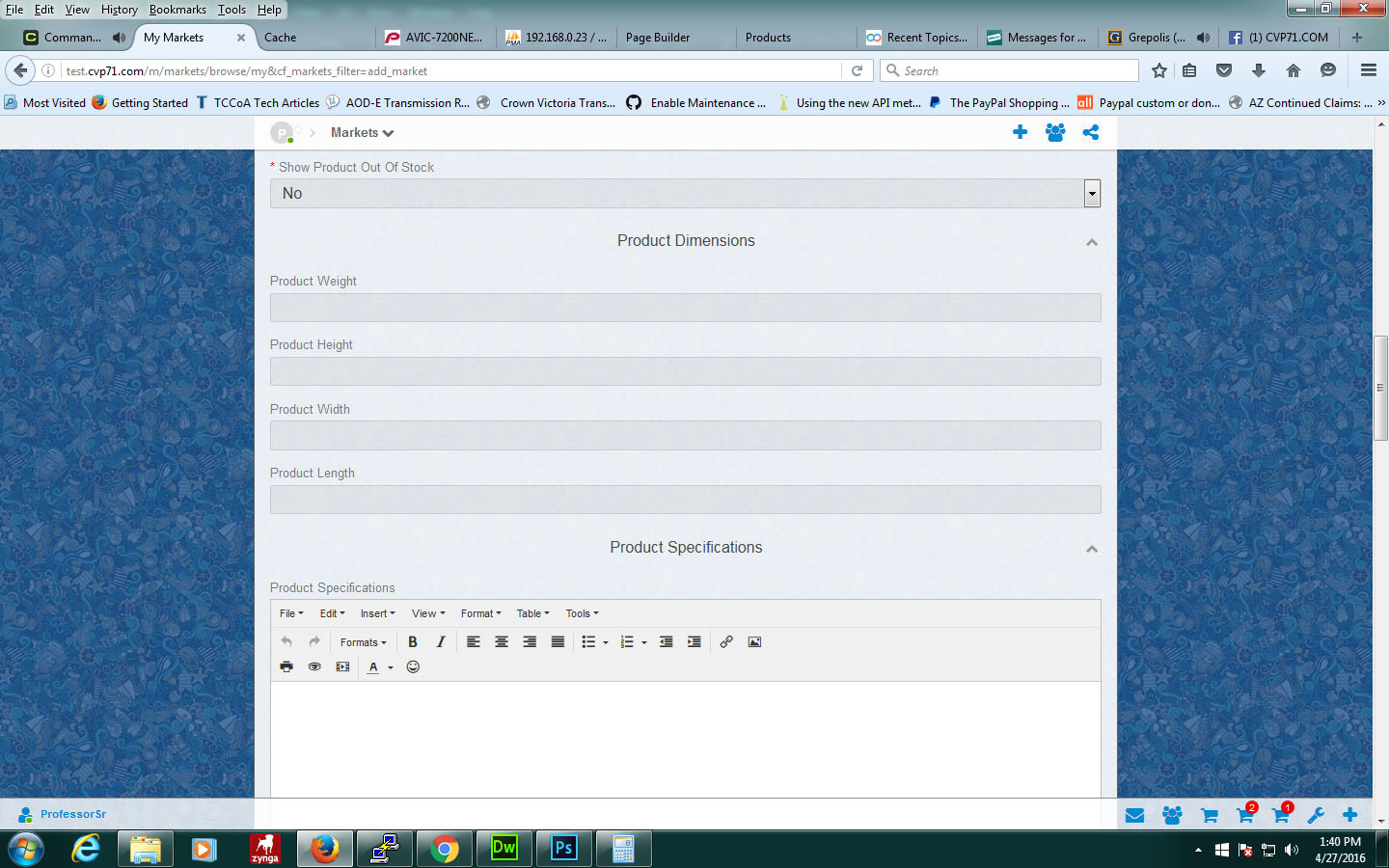The height and width of the screenshot is (868, 1389).
Task: Click the print icon in editor toolbar
Action: 286,667
